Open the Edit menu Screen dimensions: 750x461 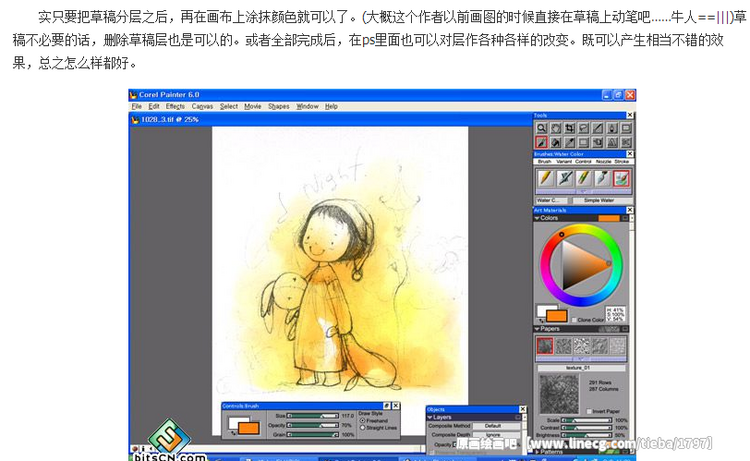click(154, 106)
